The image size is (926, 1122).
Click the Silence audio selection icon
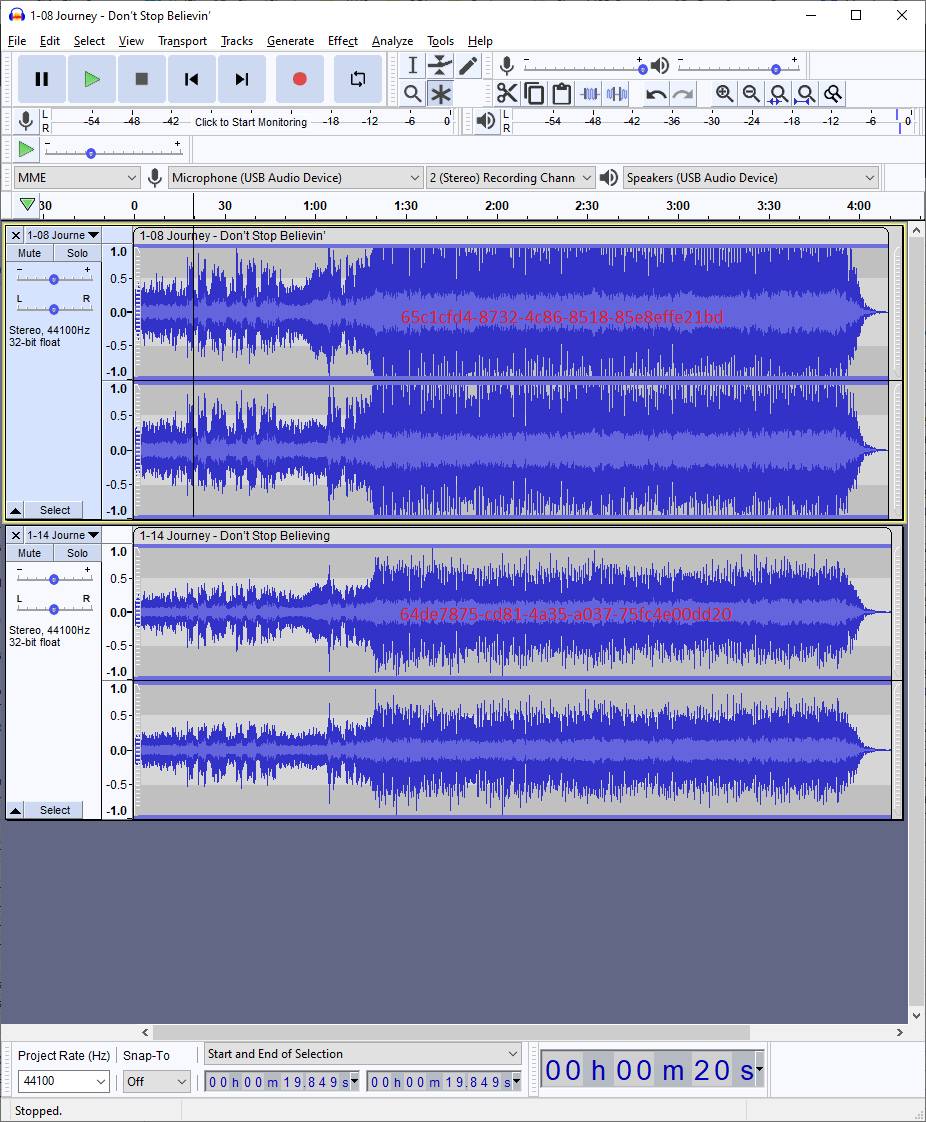tap(617, 94)
